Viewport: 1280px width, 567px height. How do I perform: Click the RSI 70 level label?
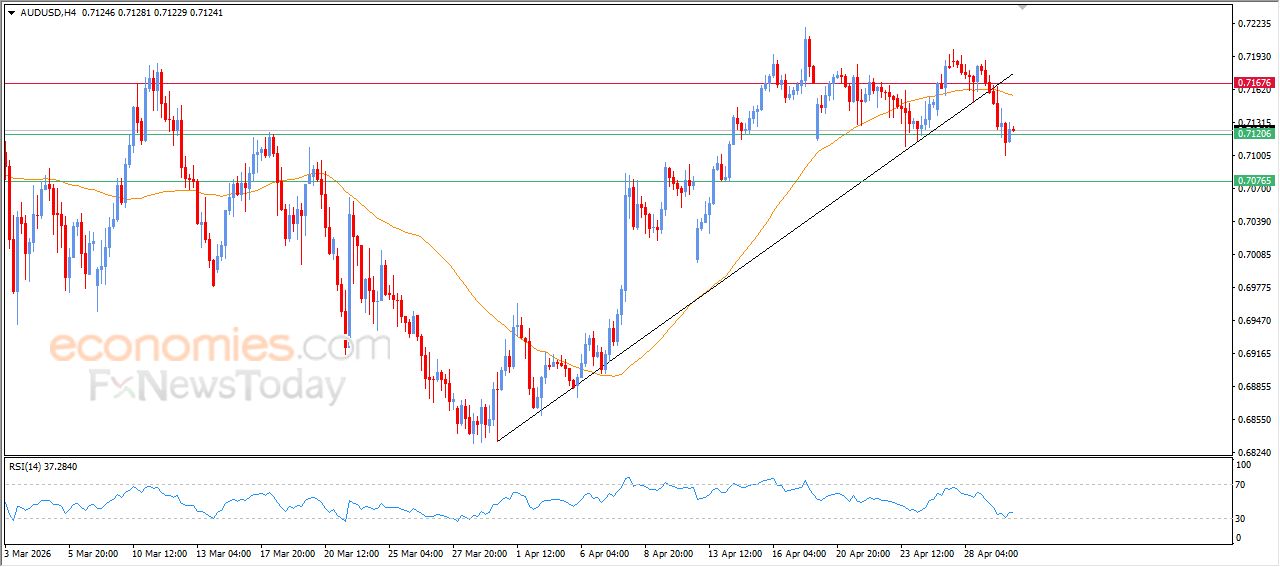pyautogui.click(x=1243, y=484)
